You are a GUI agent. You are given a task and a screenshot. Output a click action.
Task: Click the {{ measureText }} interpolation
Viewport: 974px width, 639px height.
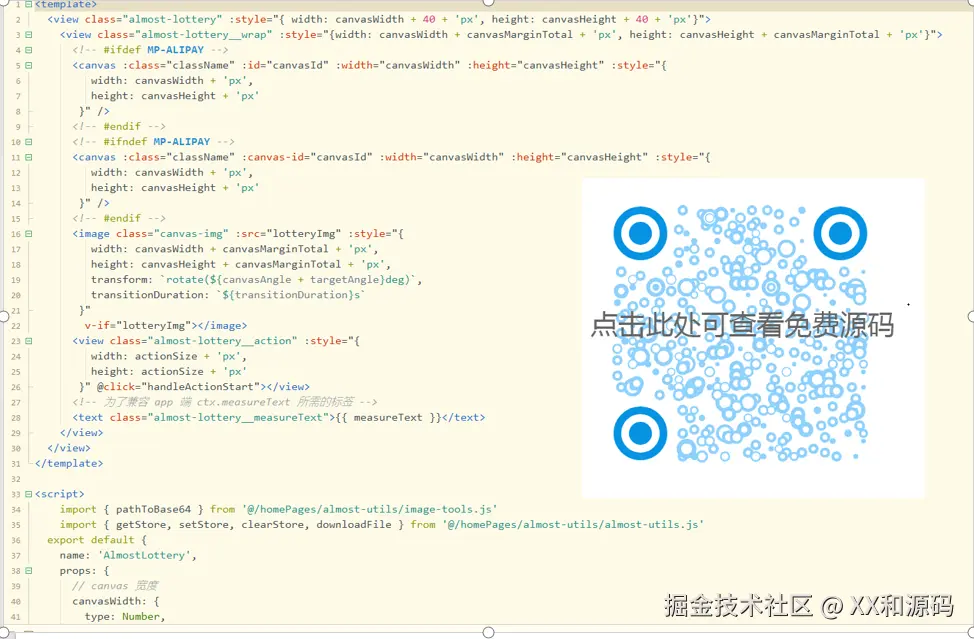pyautogui.click(x=388, y=417)
